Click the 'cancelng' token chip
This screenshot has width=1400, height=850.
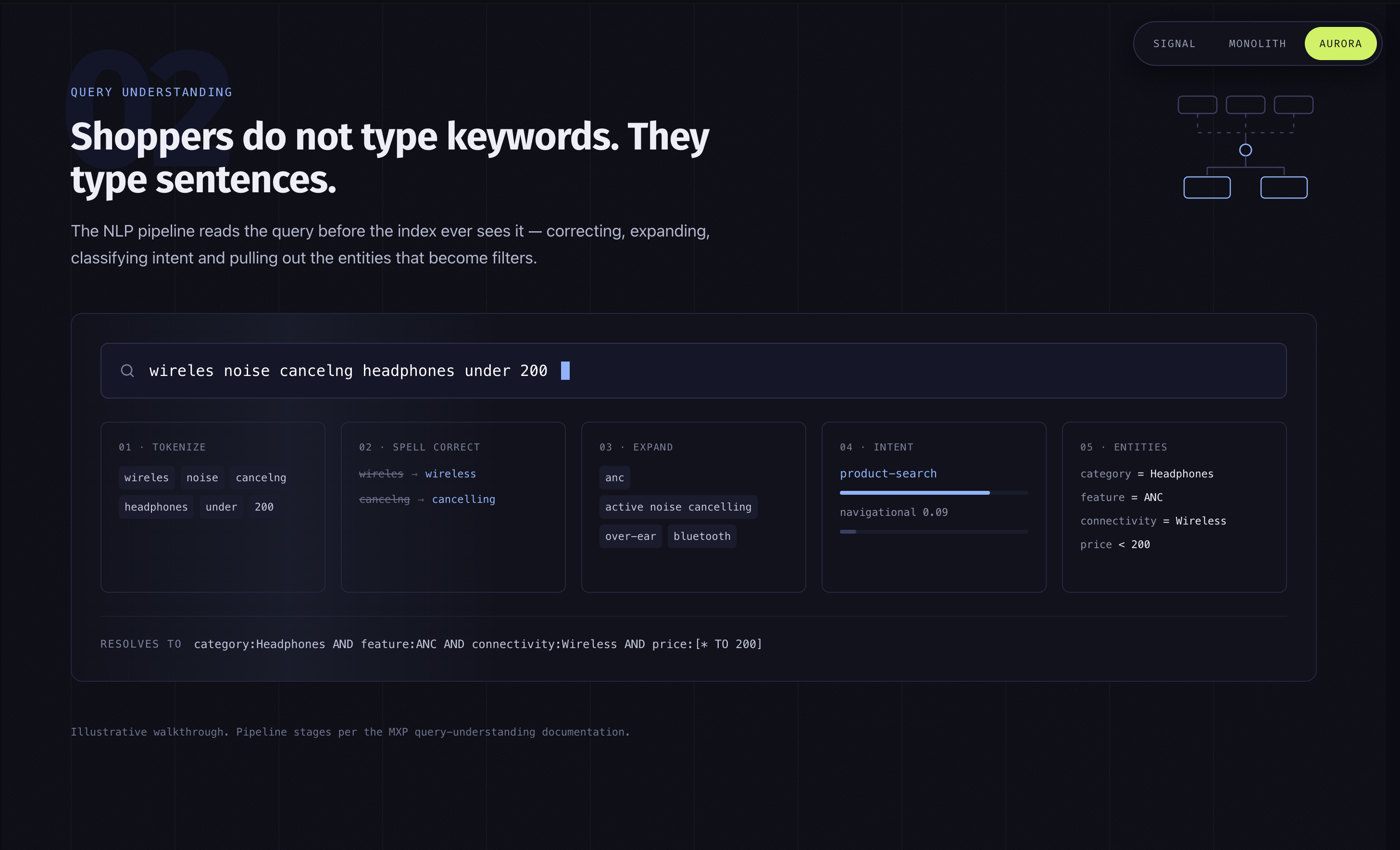pyautogui.click(x=261, y=478)
